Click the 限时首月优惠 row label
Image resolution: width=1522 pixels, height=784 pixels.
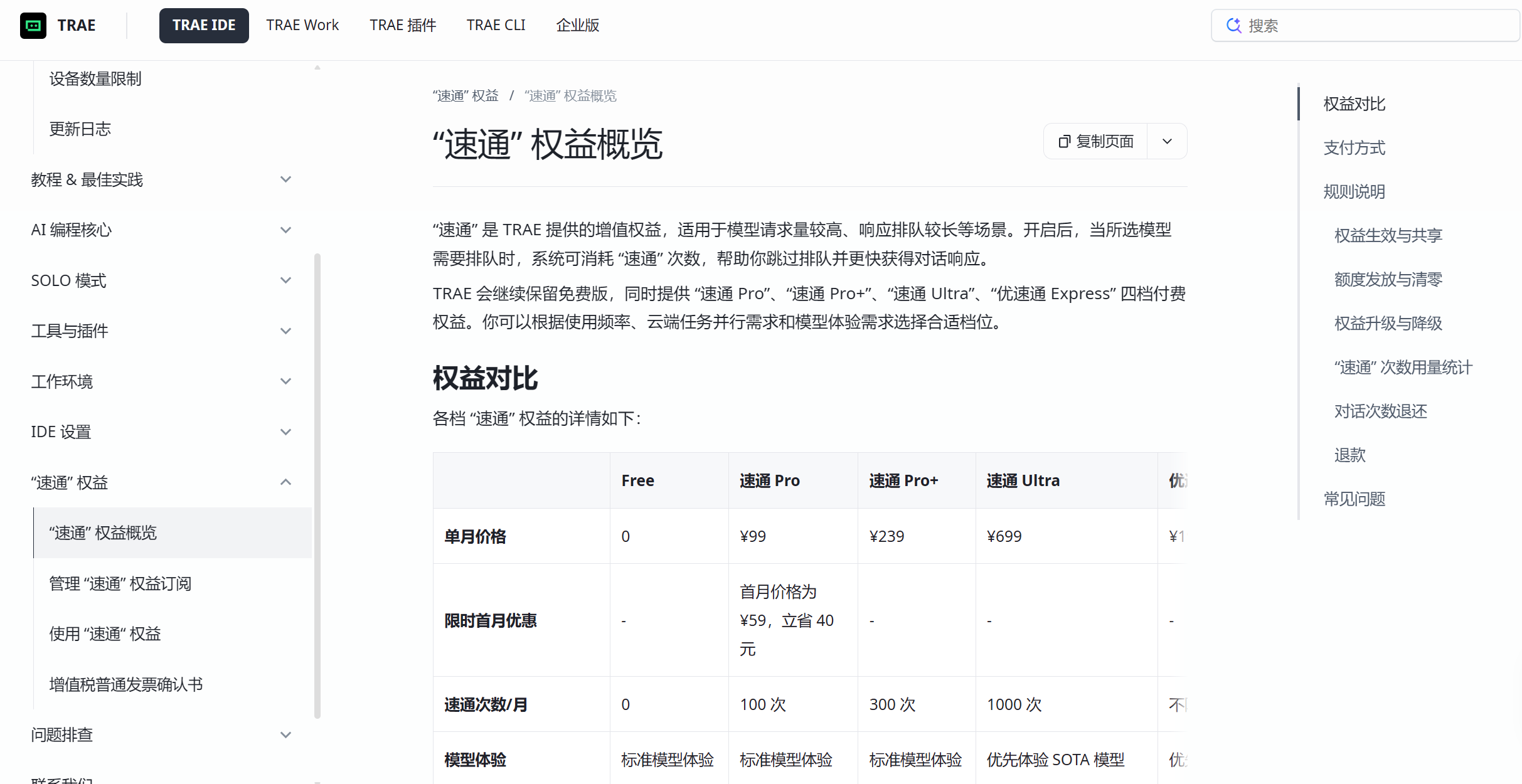[x=491, y=621]
